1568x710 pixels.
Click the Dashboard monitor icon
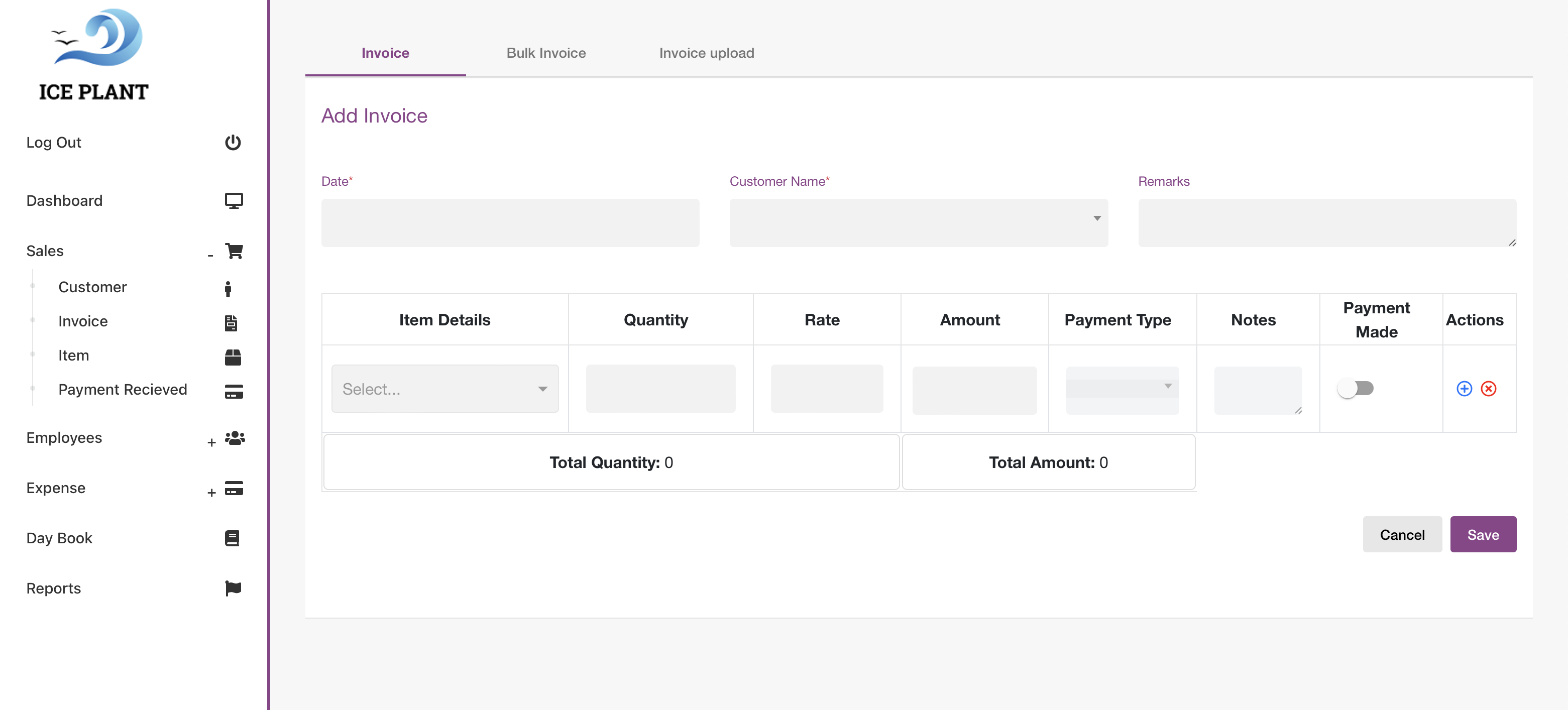234,201
